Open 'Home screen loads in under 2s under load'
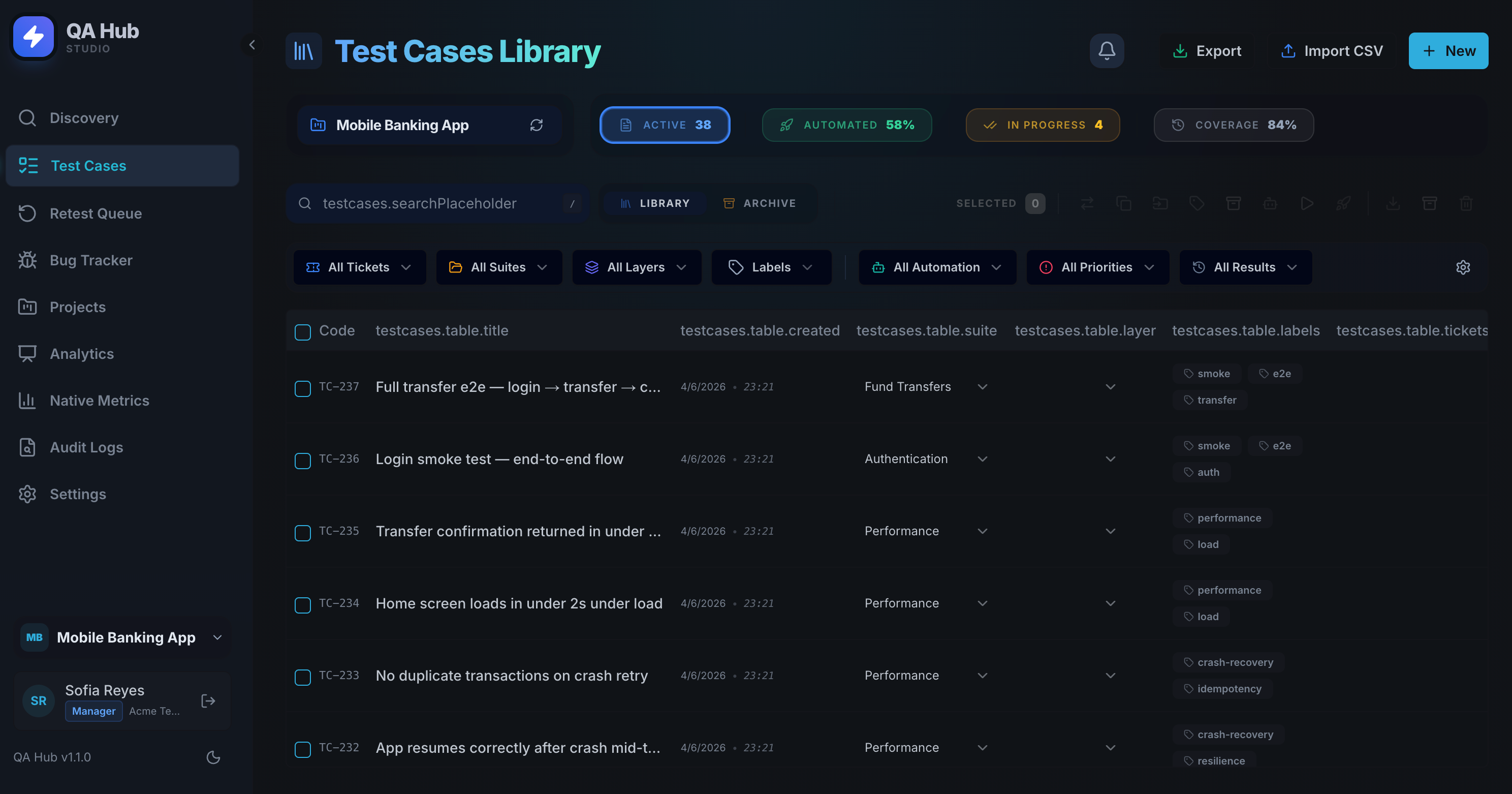This screenshot has width=1512, height=794. pos(518,604)
